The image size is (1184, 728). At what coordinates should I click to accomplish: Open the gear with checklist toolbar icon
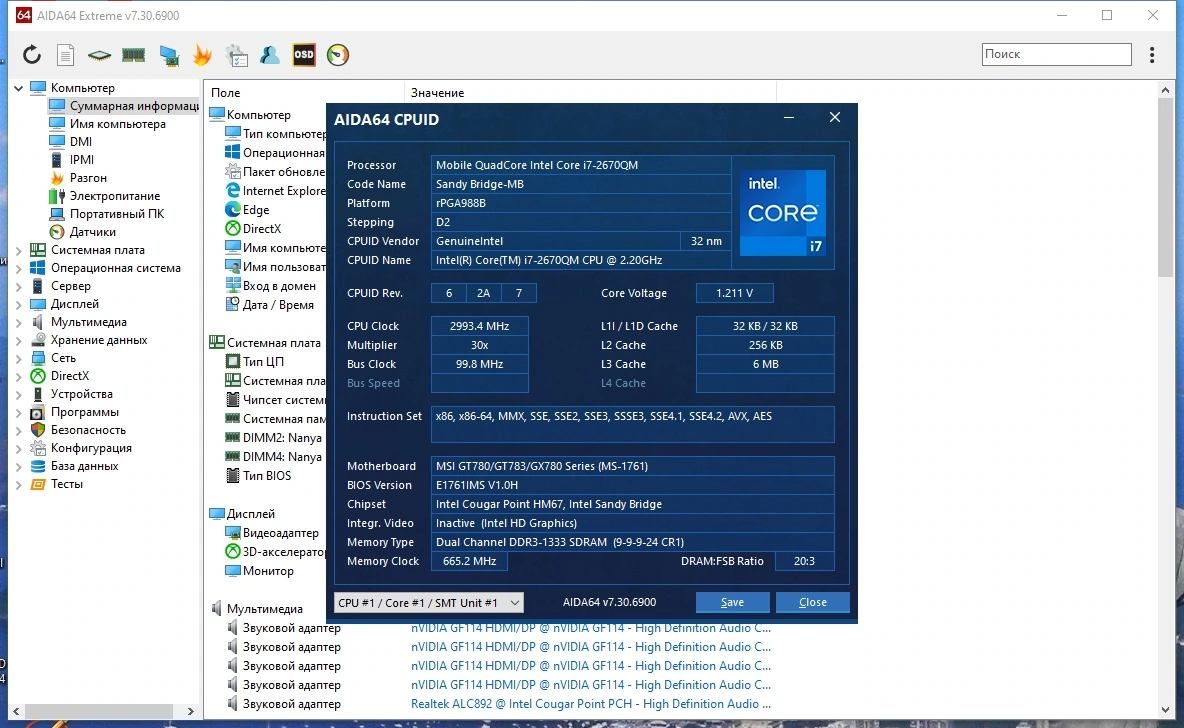[236, 55]
